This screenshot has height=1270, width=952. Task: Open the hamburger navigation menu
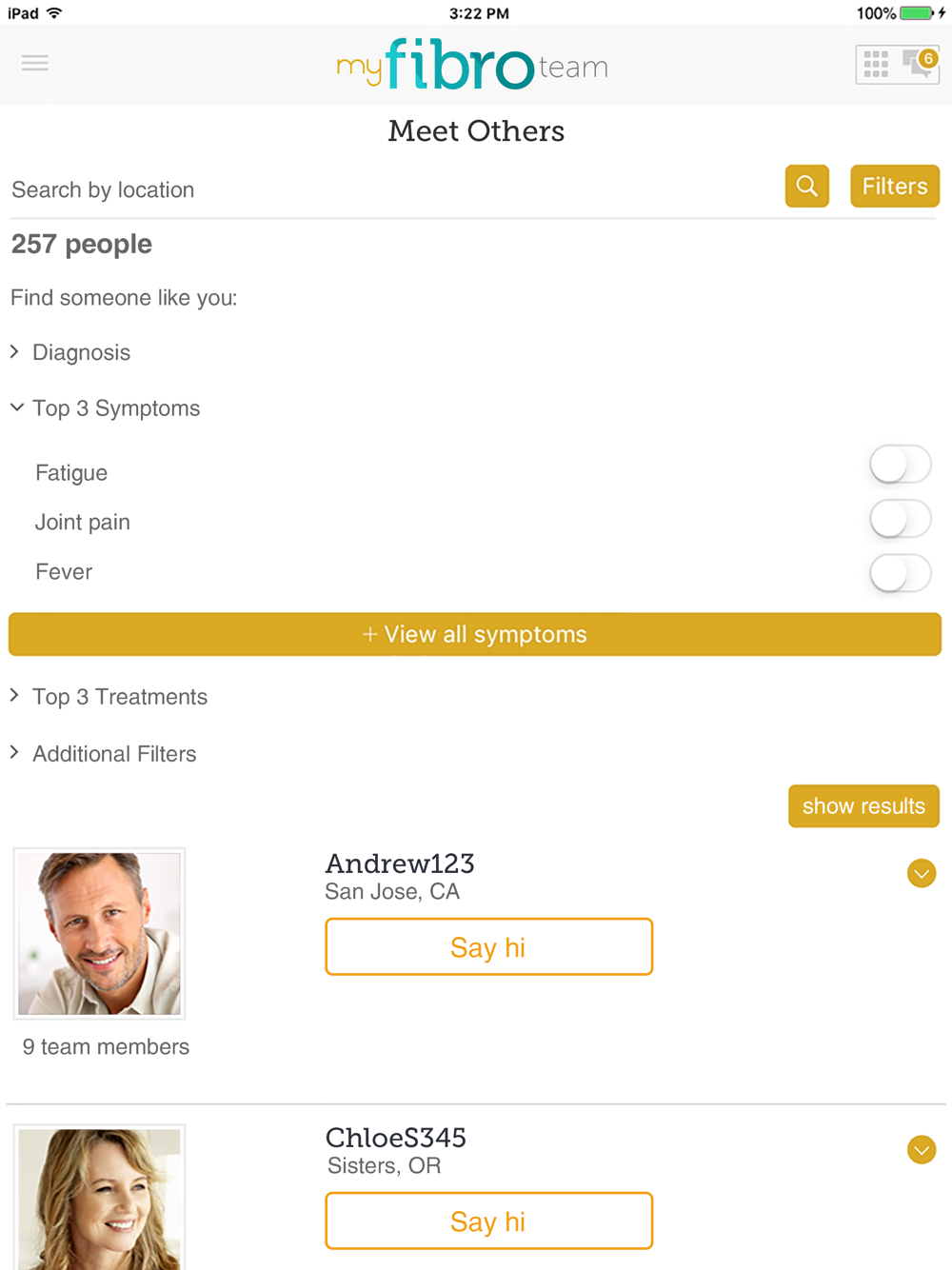coord(35,63)
